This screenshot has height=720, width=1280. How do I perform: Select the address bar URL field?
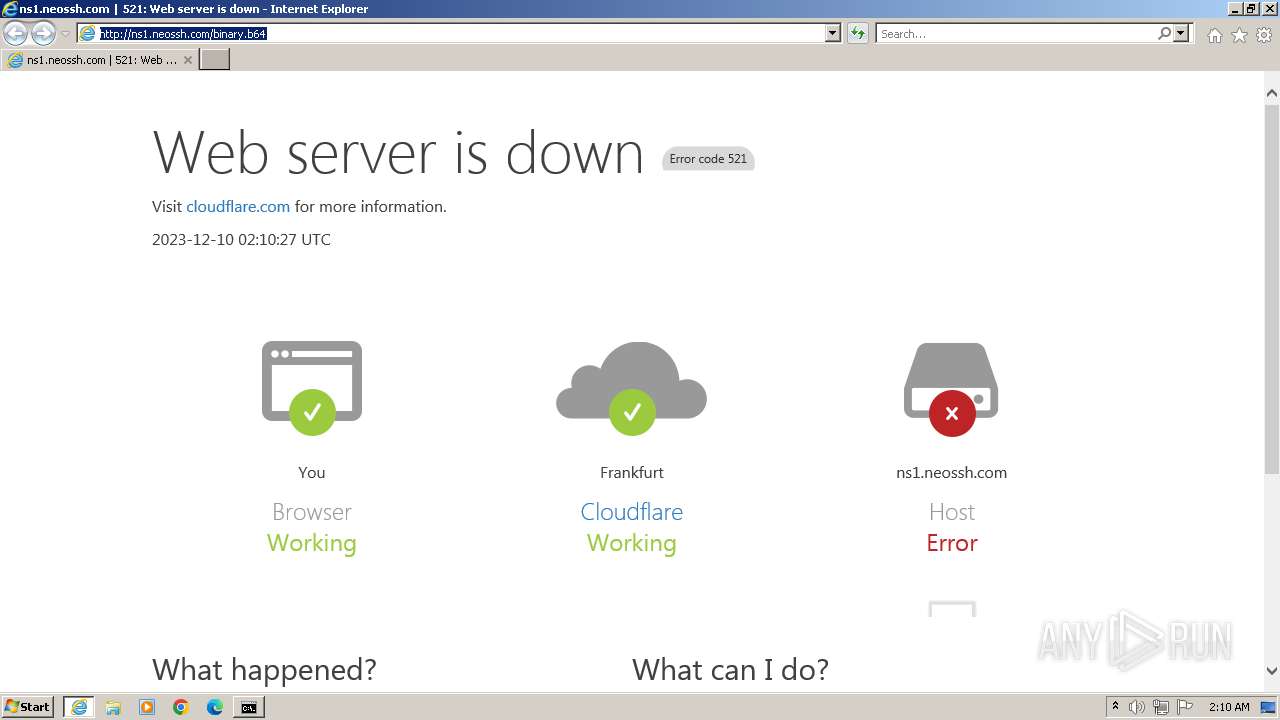(x=451, y=33)
